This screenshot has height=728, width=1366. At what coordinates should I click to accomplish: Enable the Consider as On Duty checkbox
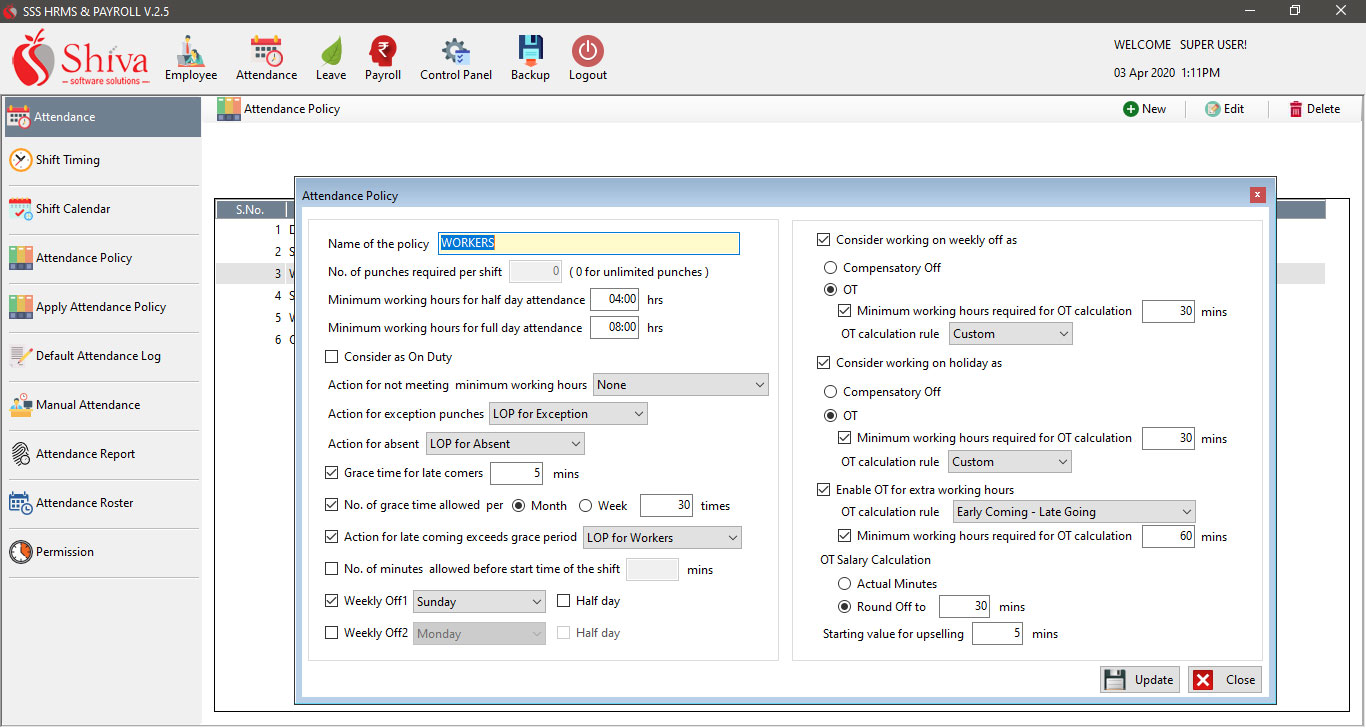(x=332, y=357)
